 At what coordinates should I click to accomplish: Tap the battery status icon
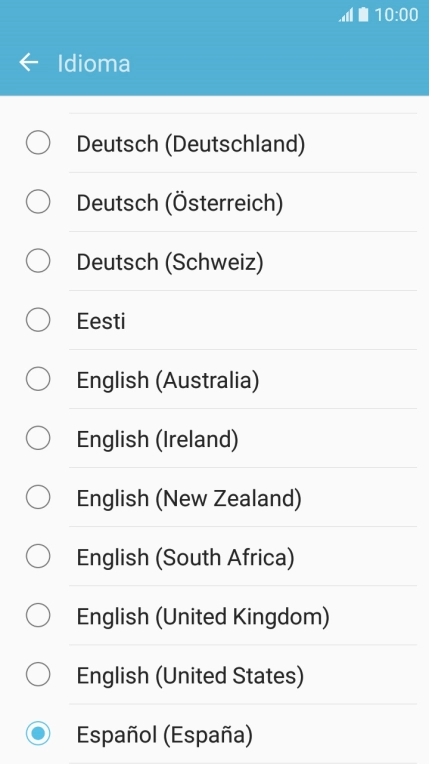(363, 15)
